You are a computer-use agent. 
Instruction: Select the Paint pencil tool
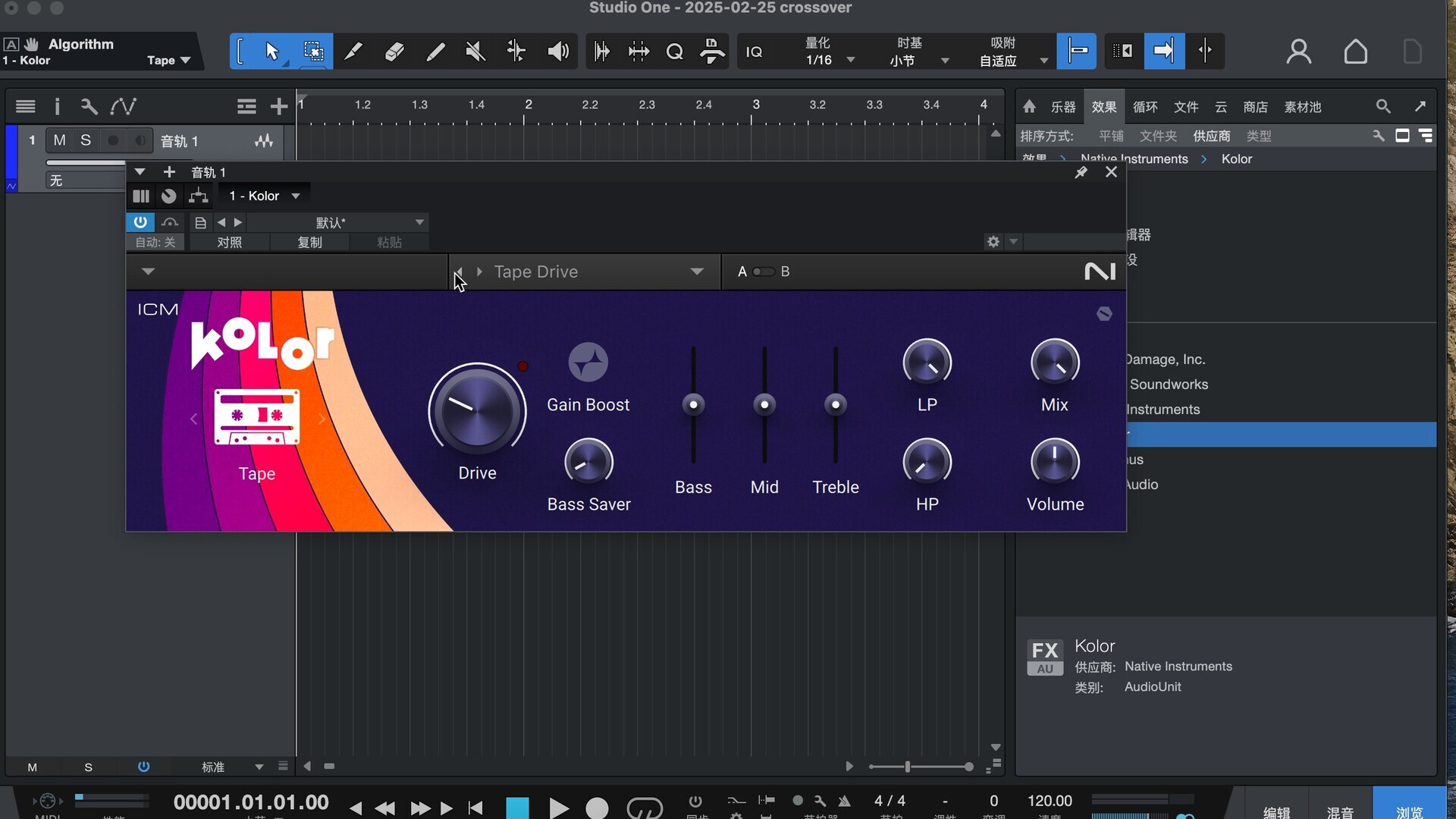[353, 52]
